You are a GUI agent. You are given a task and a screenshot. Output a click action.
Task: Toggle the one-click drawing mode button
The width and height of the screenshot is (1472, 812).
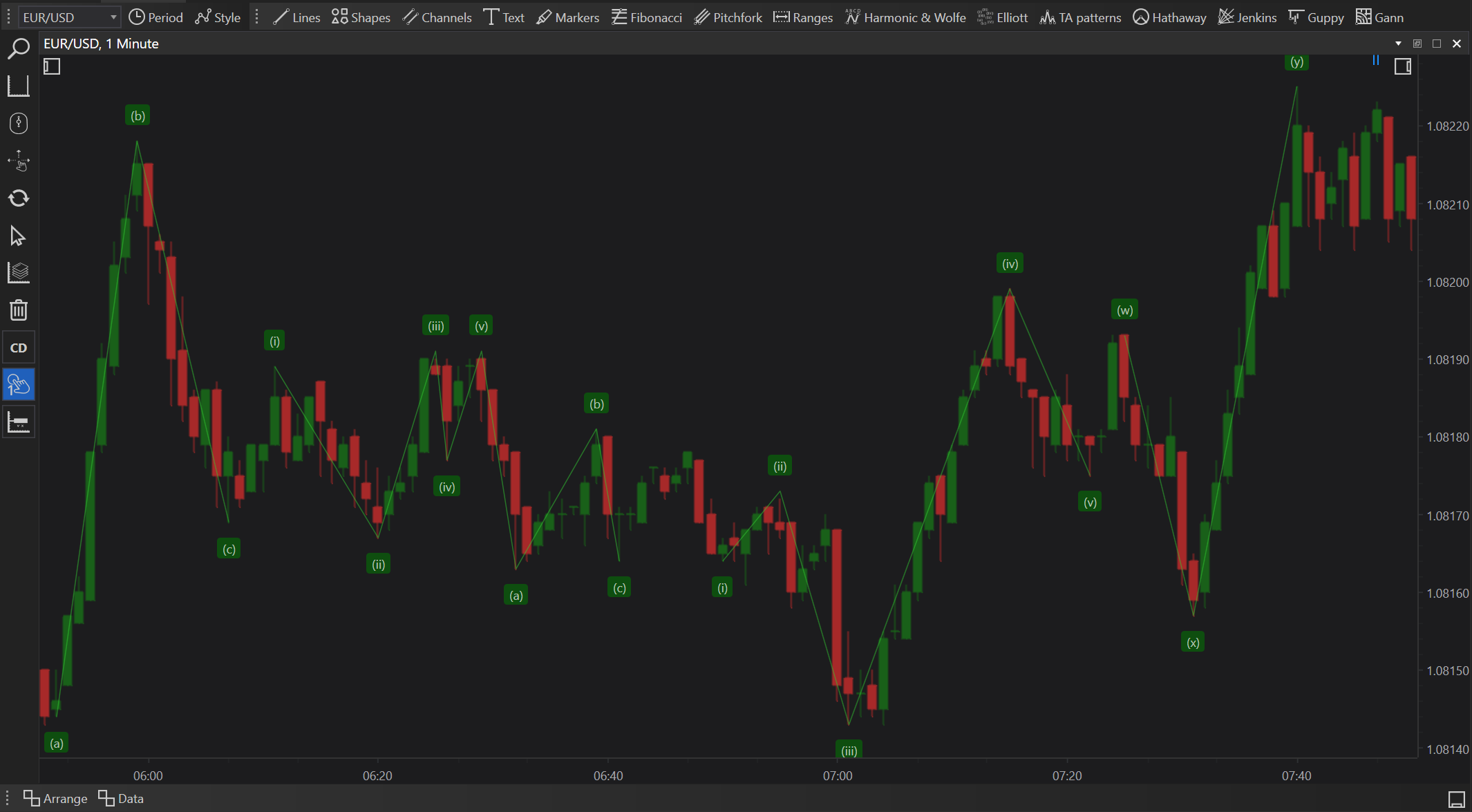[x=19, y=385]
